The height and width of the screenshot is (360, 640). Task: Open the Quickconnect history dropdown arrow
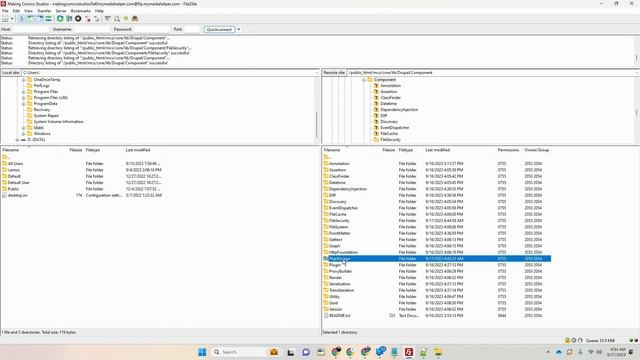(x=239, y=29)
